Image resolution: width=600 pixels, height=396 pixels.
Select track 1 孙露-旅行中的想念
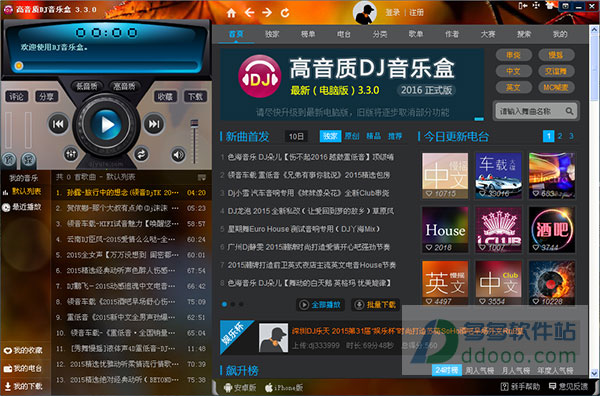(131, 192)
